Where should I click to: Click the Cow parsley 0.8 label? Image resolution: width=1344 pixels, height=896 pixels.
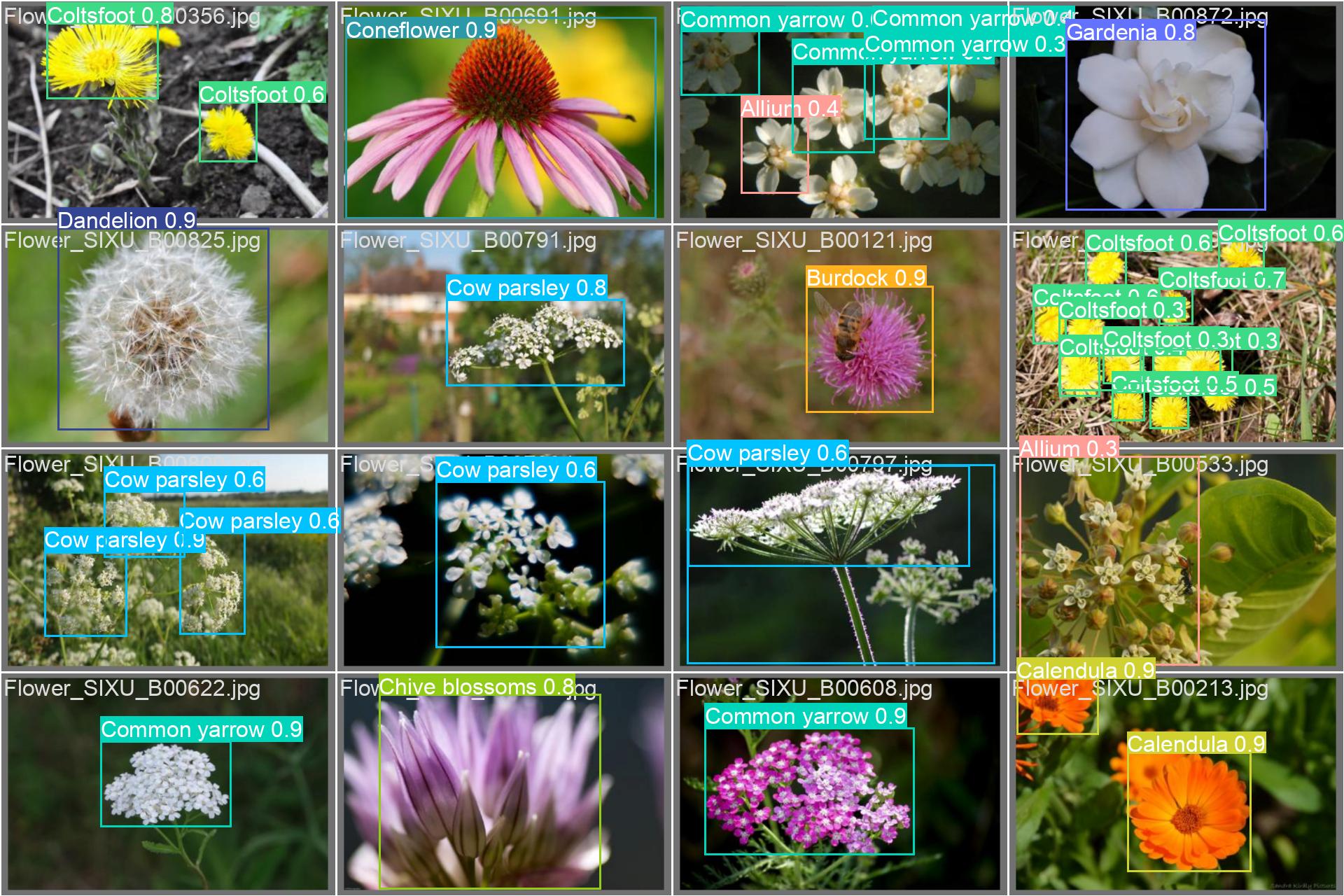526,288
